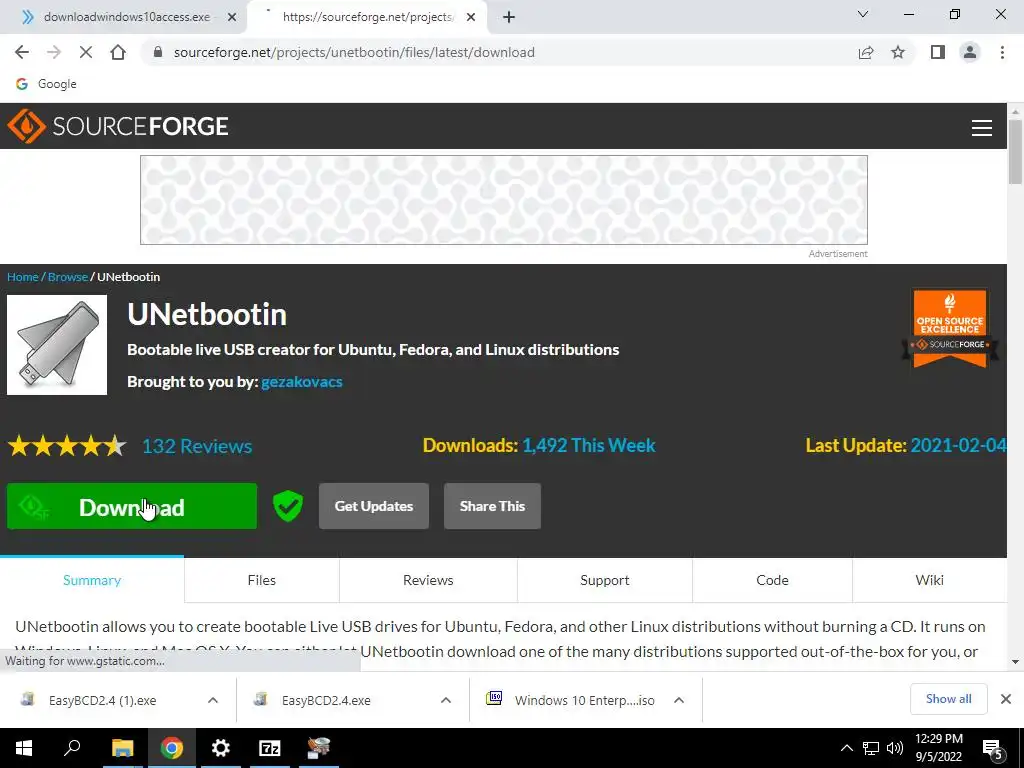Open Settings gear in taskbar
Screen dimensions: 1024x768
[221, 748]
